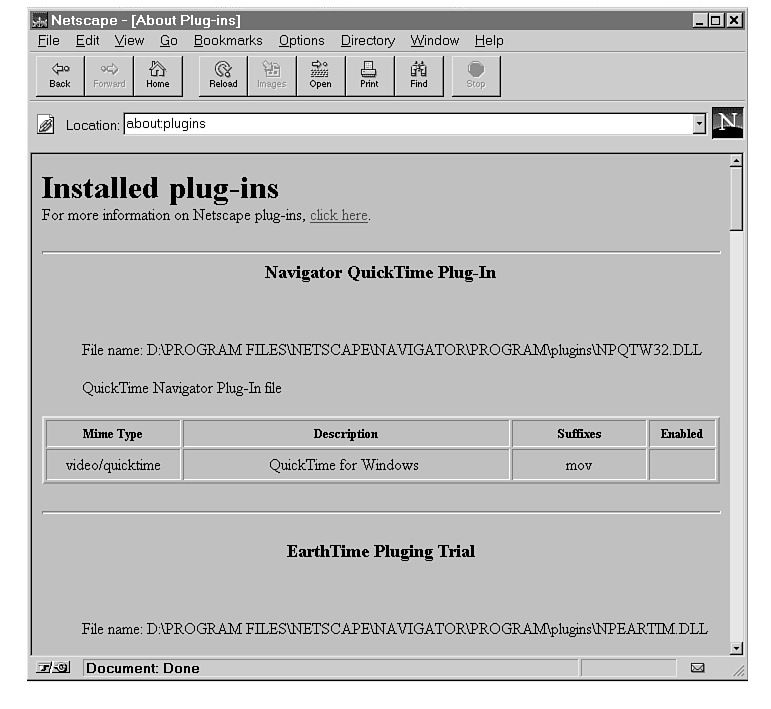Go to Home page via toolbar

click(158, 75)
